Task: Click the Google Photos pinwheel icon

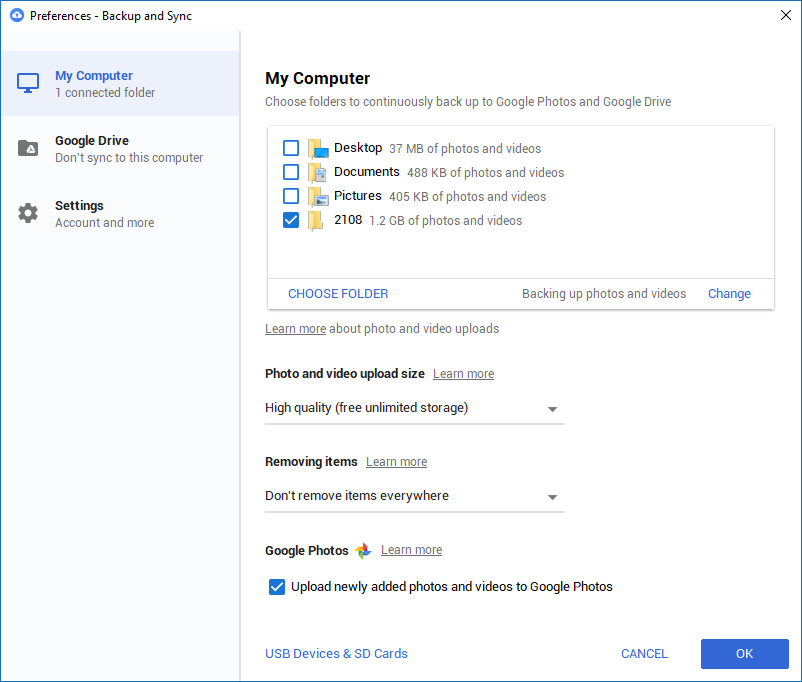Action: coord(363,551)
